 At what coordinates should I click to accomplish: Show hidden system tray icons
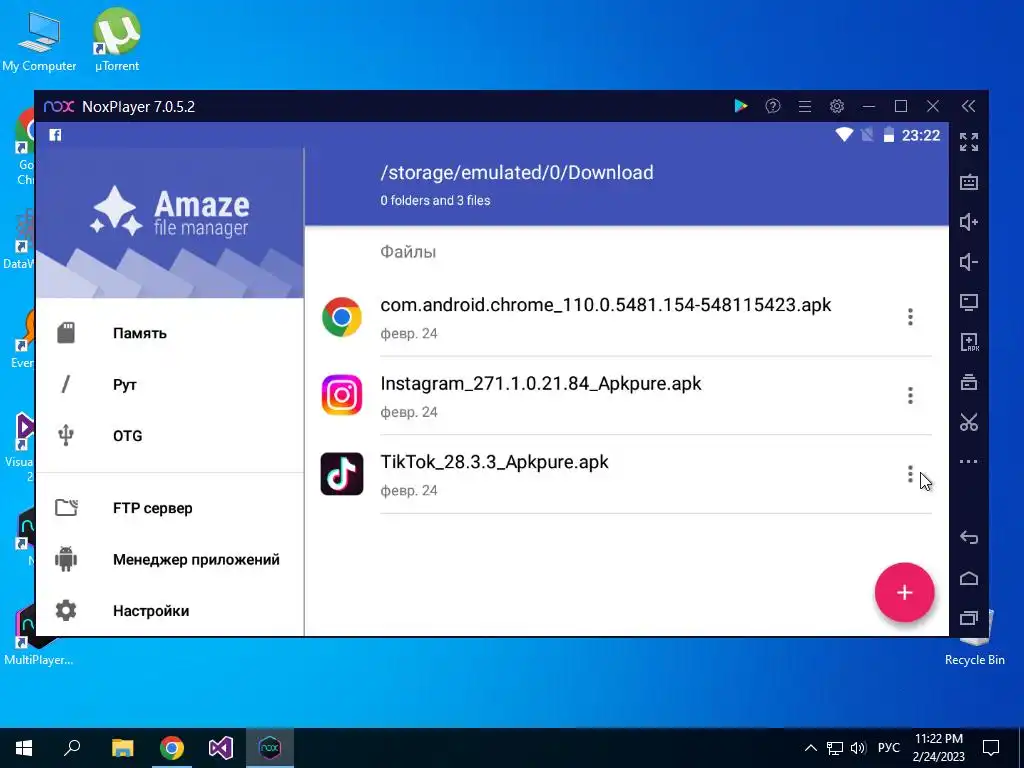click(x=810, y=748)
